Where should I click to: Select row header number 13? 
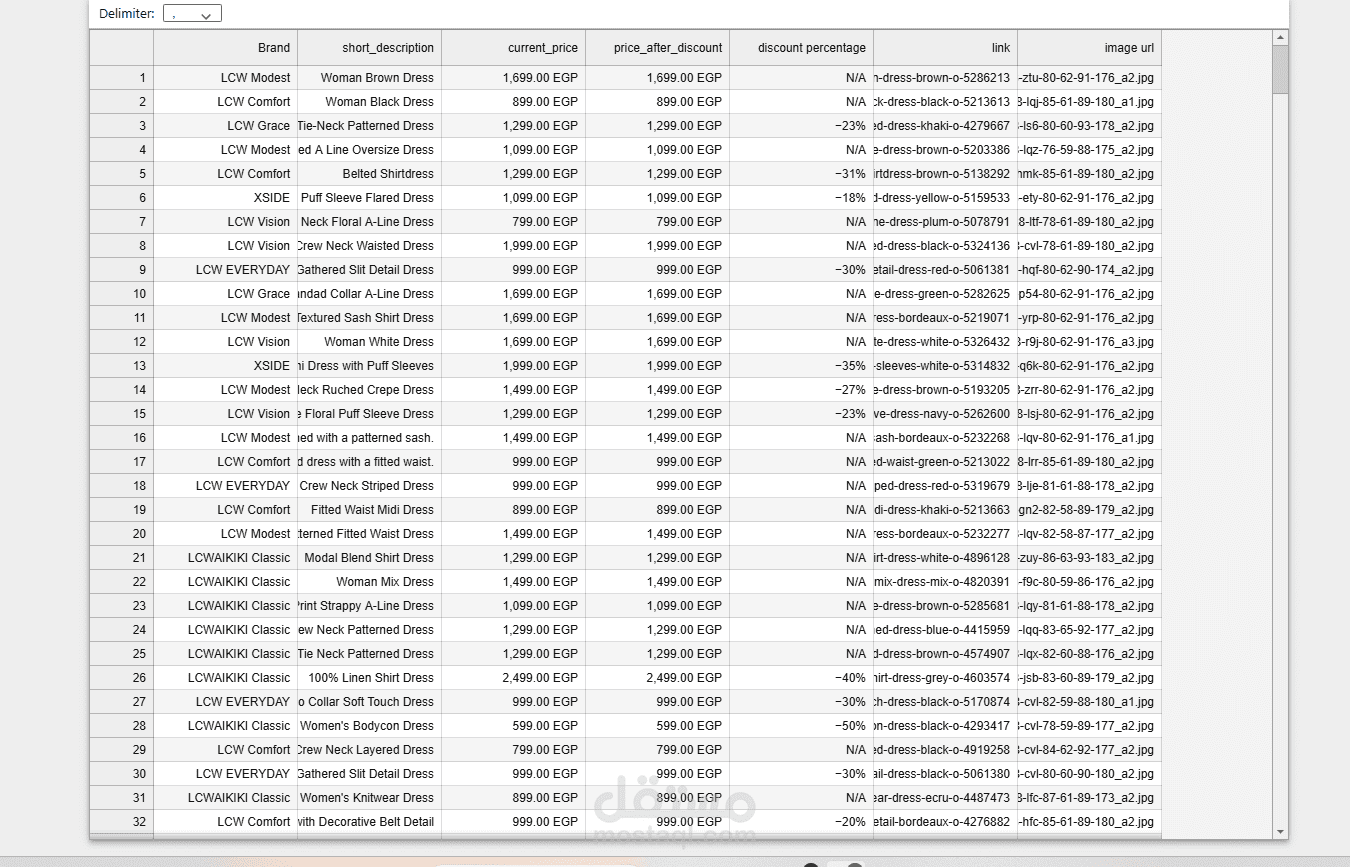[x=121, y=366]
